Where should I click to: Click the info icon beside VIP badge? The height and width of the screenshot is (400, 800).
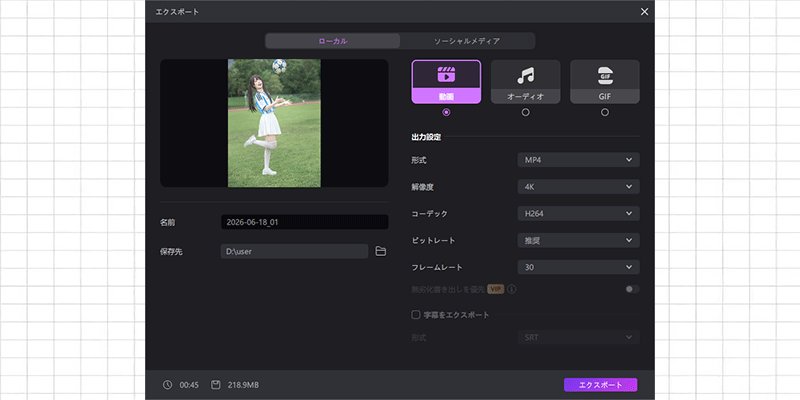point(512,289)
